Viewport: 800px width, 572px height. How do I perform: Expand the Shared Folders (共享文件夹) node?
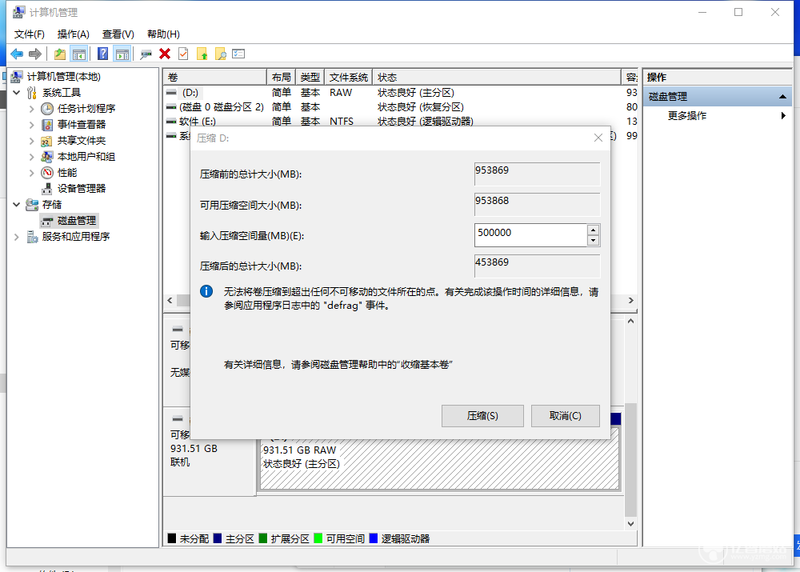pos(32,140)
